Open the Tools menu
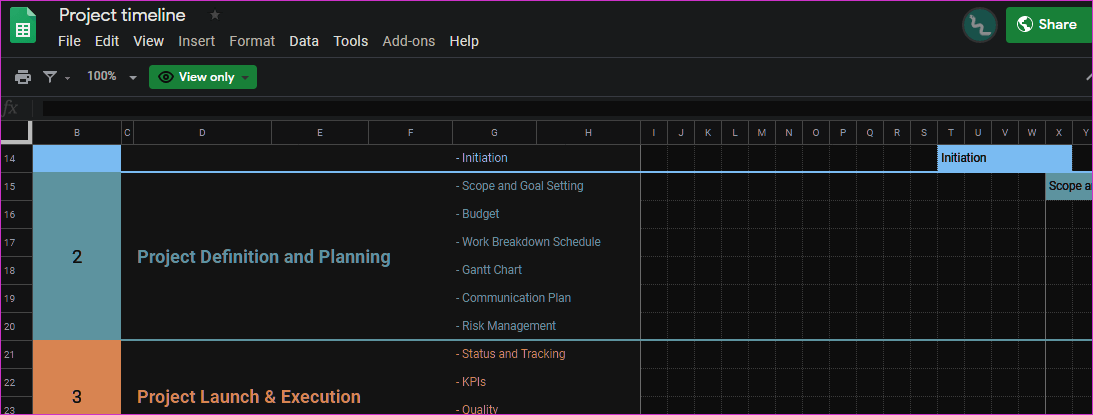Viewport: 1093px width, 415px height. pos(351,41)
